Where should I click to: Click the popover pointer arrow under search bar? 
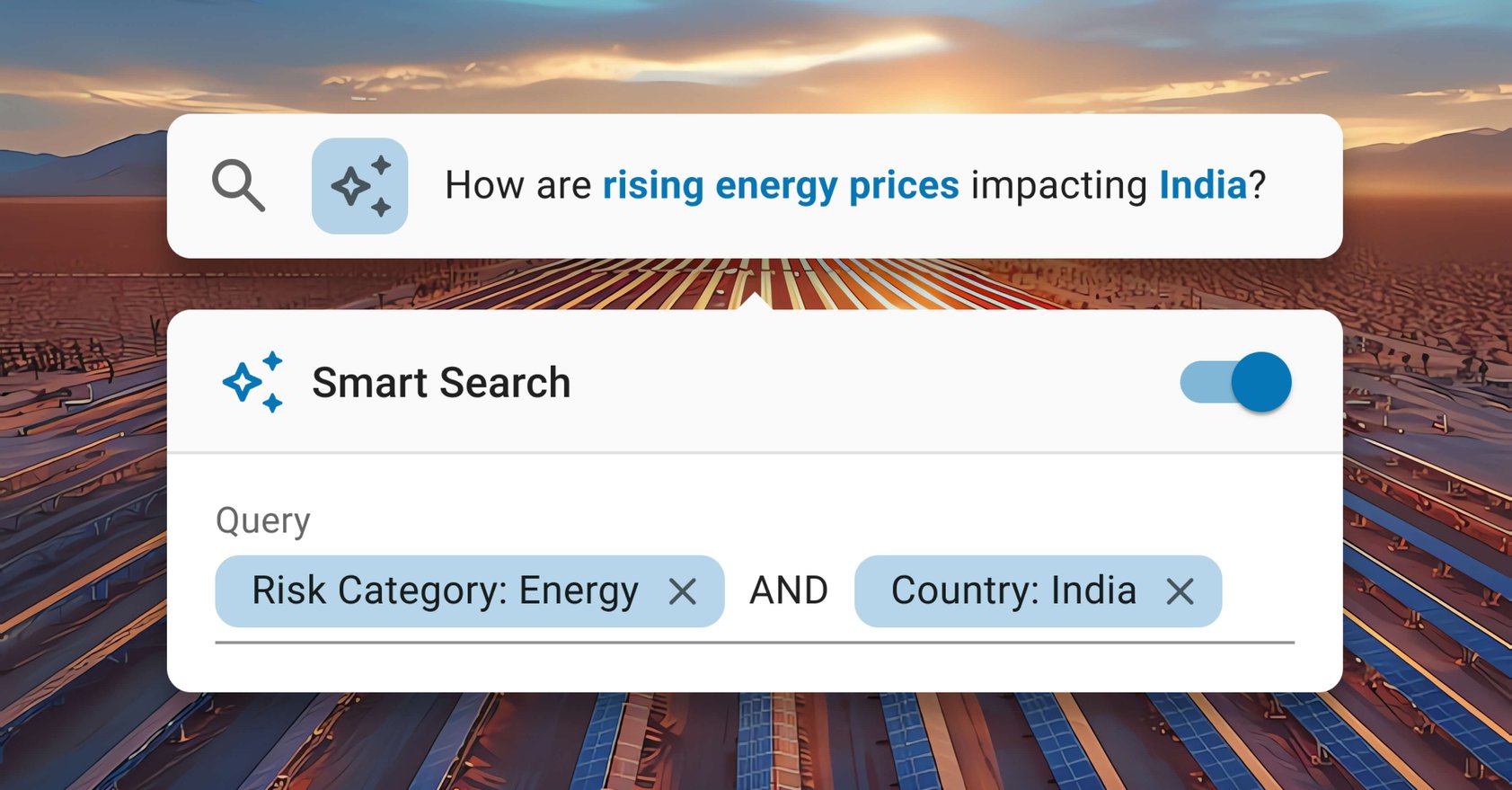click(x=756, y=301)
